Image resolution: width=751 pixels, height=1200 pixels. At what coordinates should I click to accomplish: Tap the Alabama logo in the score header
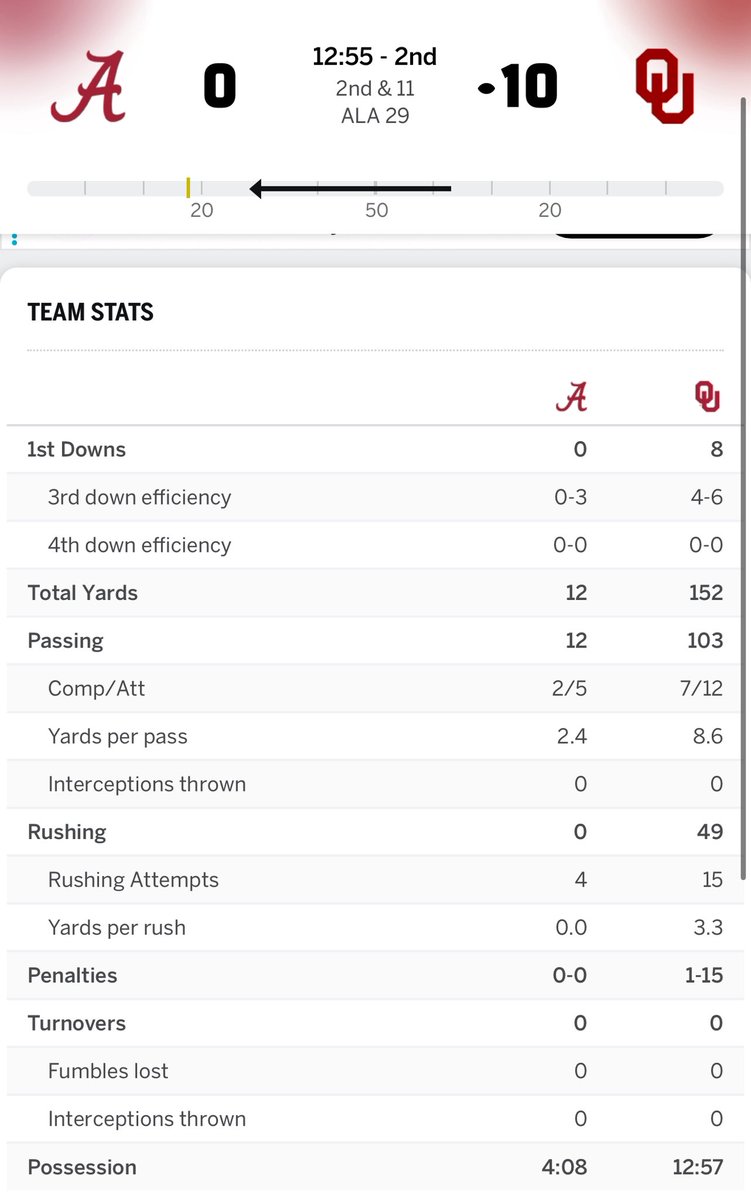[88, 86]
